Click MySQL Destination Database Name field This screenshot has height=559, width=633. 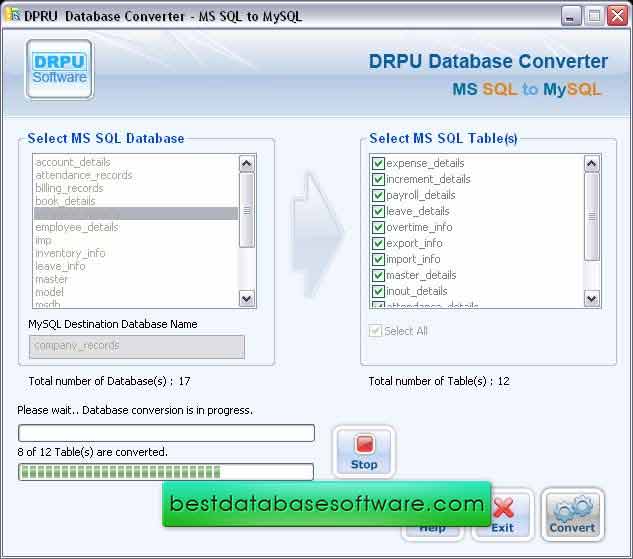(137, 346)
